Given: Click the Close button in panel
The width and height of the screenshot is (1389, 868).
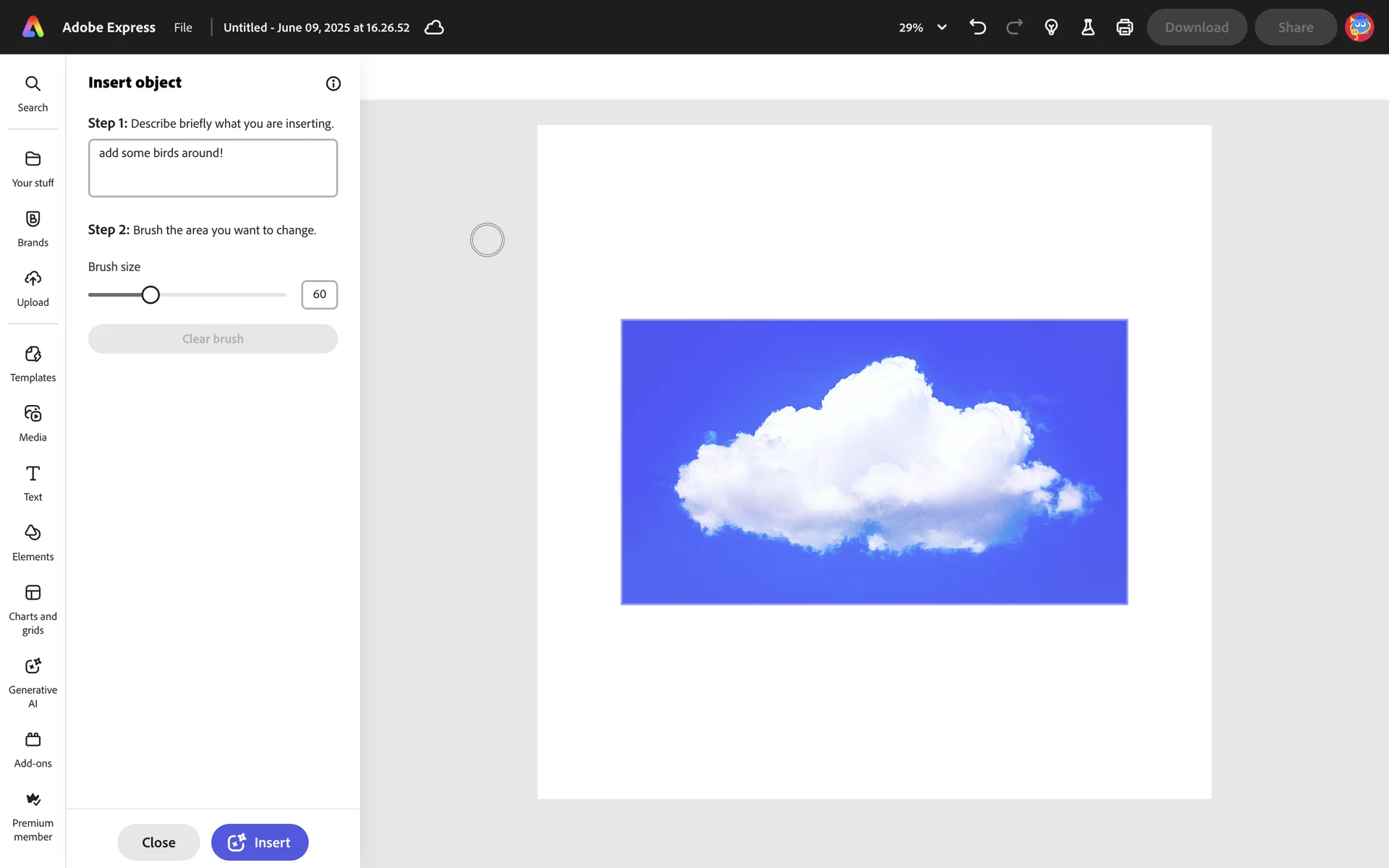Looking at the screenshot, I should pos(158,842).
